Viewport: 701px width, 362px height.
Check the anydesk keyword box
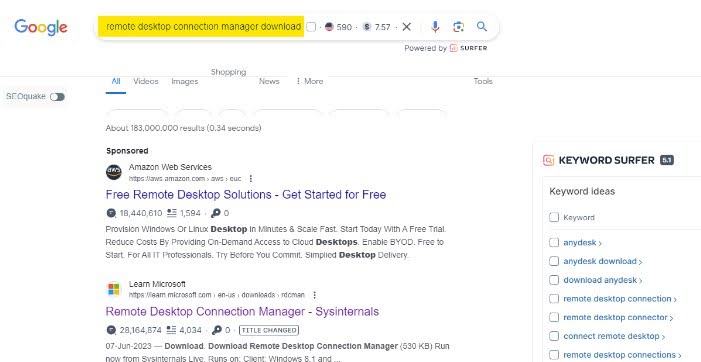[554, 242]
